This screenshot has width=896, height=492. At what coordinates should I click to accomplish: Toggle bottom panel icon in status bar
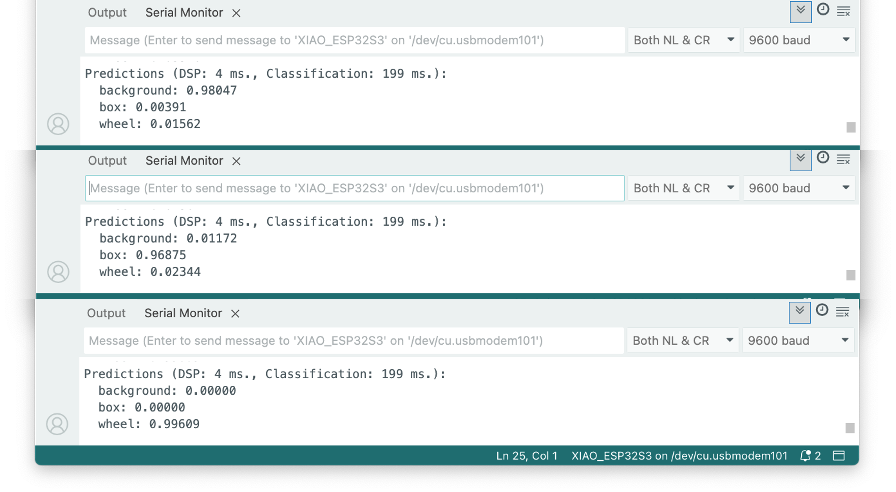[839, 456]
